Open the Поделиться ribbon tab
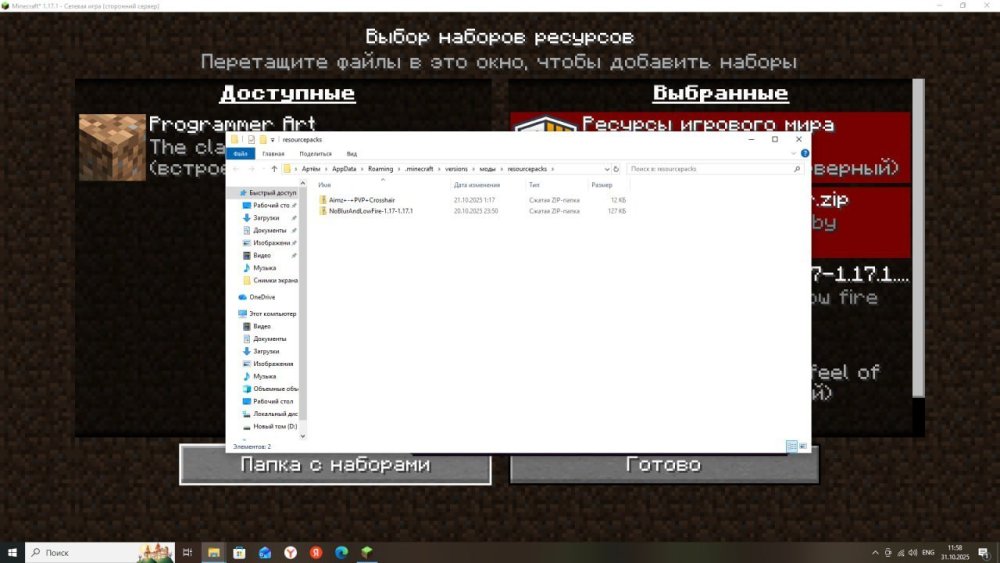This screenshot has height=563, width=1000. point(316,154)
